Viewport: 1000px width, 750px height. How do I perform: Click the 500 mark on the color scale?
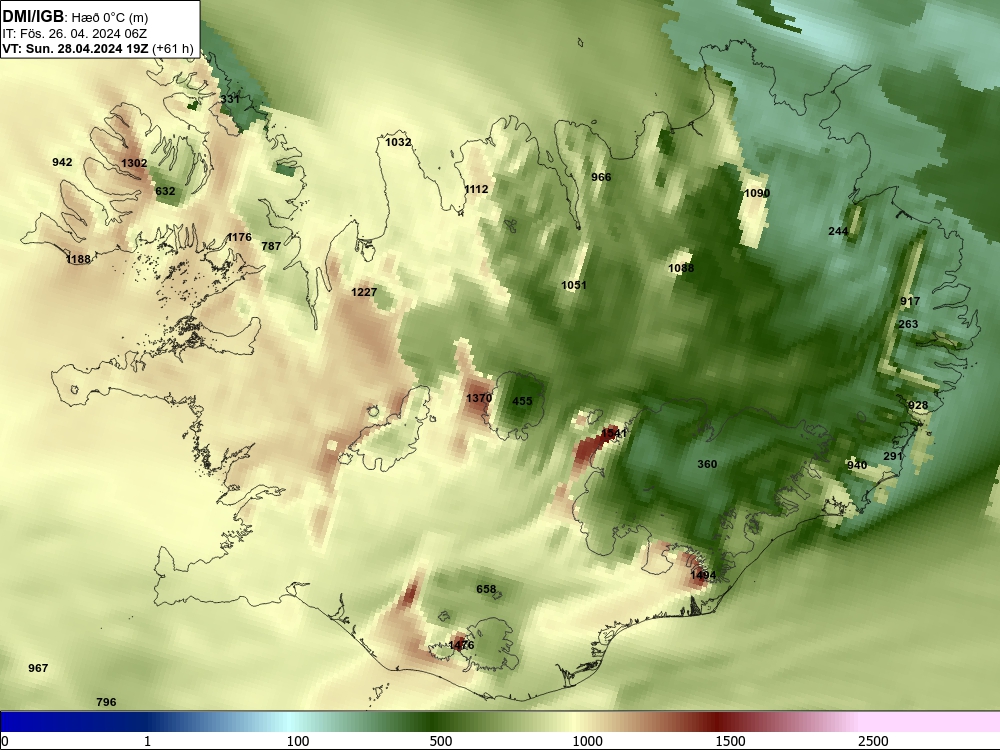tap(441, 741)
